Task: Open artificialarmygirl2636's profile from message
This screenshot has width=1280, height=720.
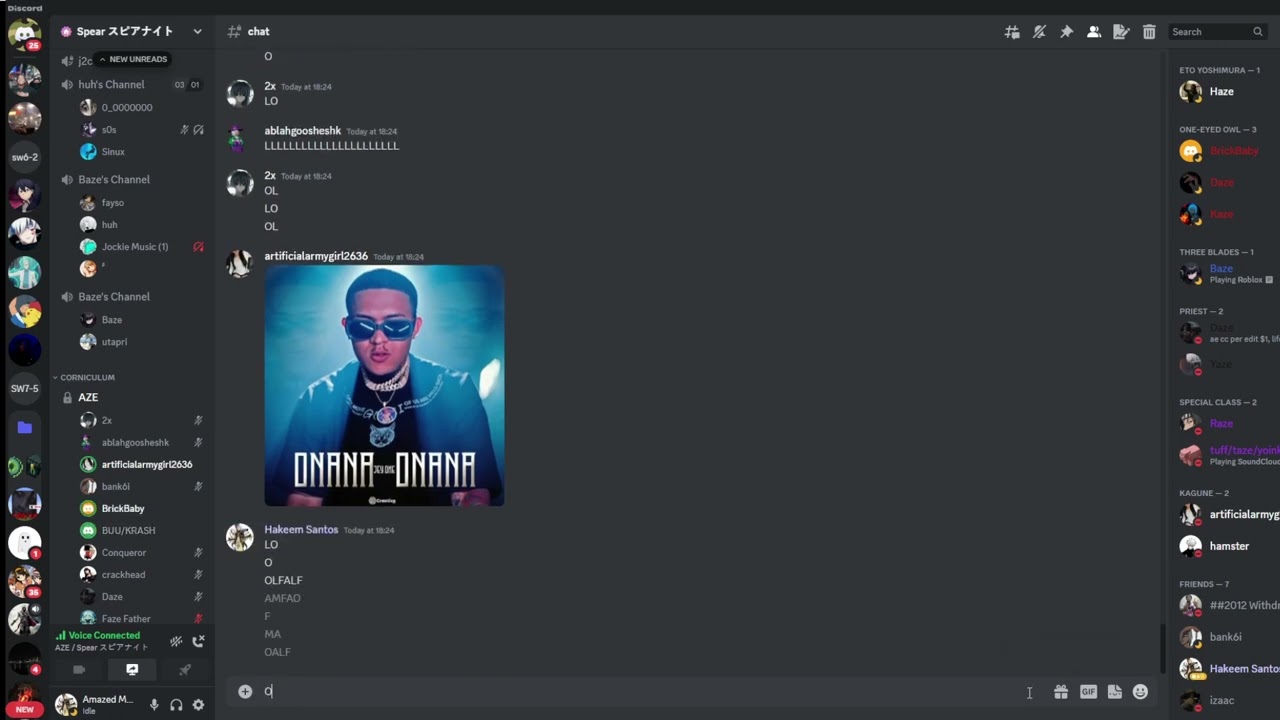Action: tap(316, 256)
